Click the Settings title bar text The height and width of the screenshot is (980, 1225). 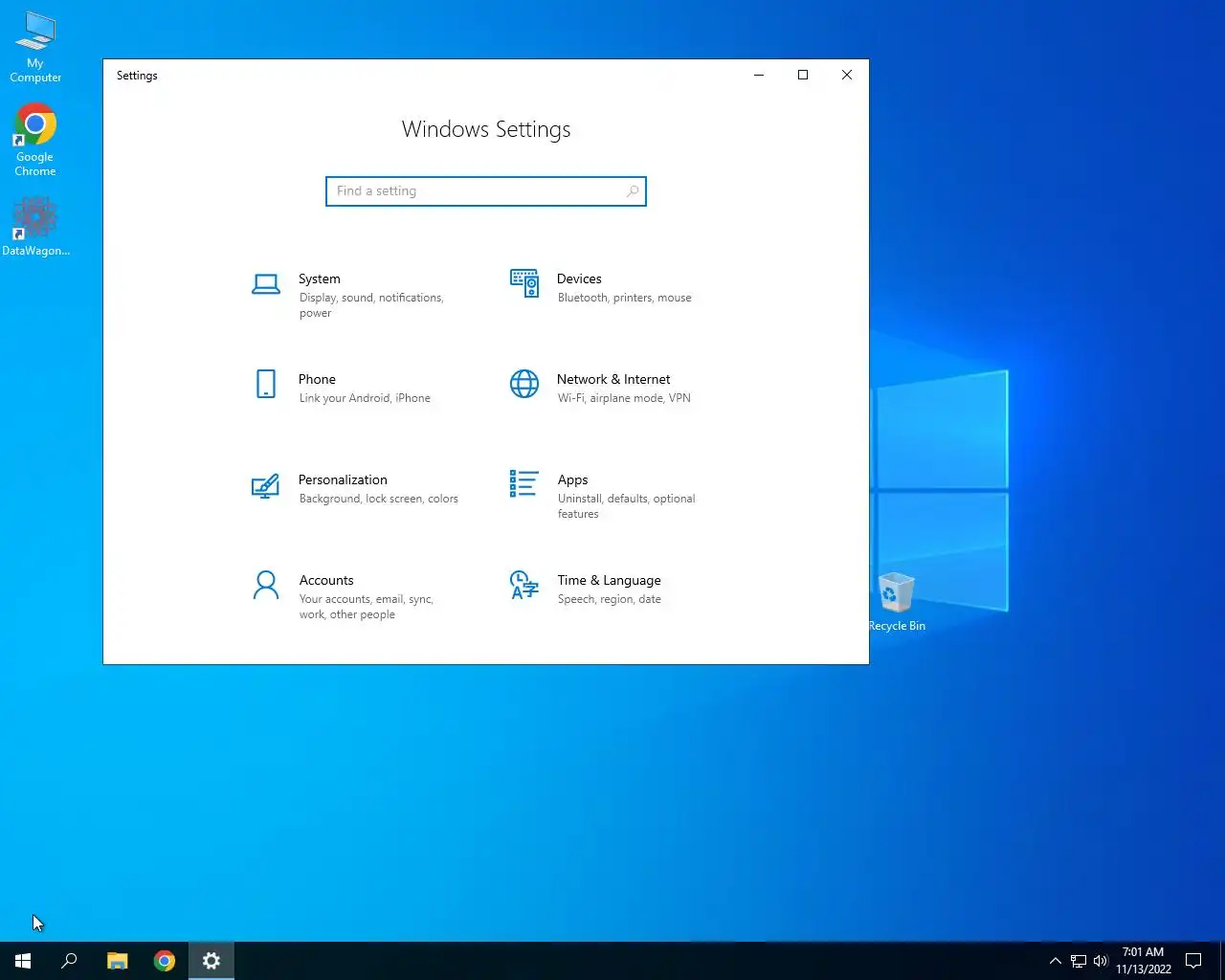point(137,76)
